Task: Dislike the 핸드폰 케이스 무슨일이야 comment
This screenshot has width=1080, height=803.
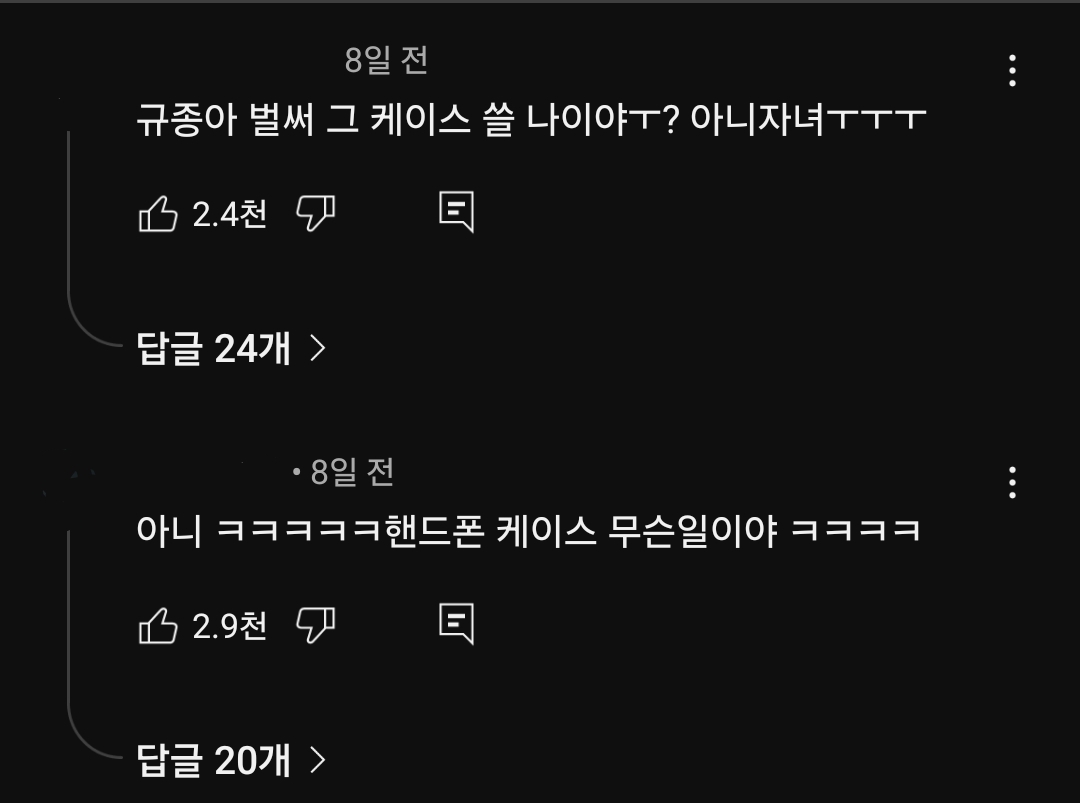Action: tap(315, 625)
